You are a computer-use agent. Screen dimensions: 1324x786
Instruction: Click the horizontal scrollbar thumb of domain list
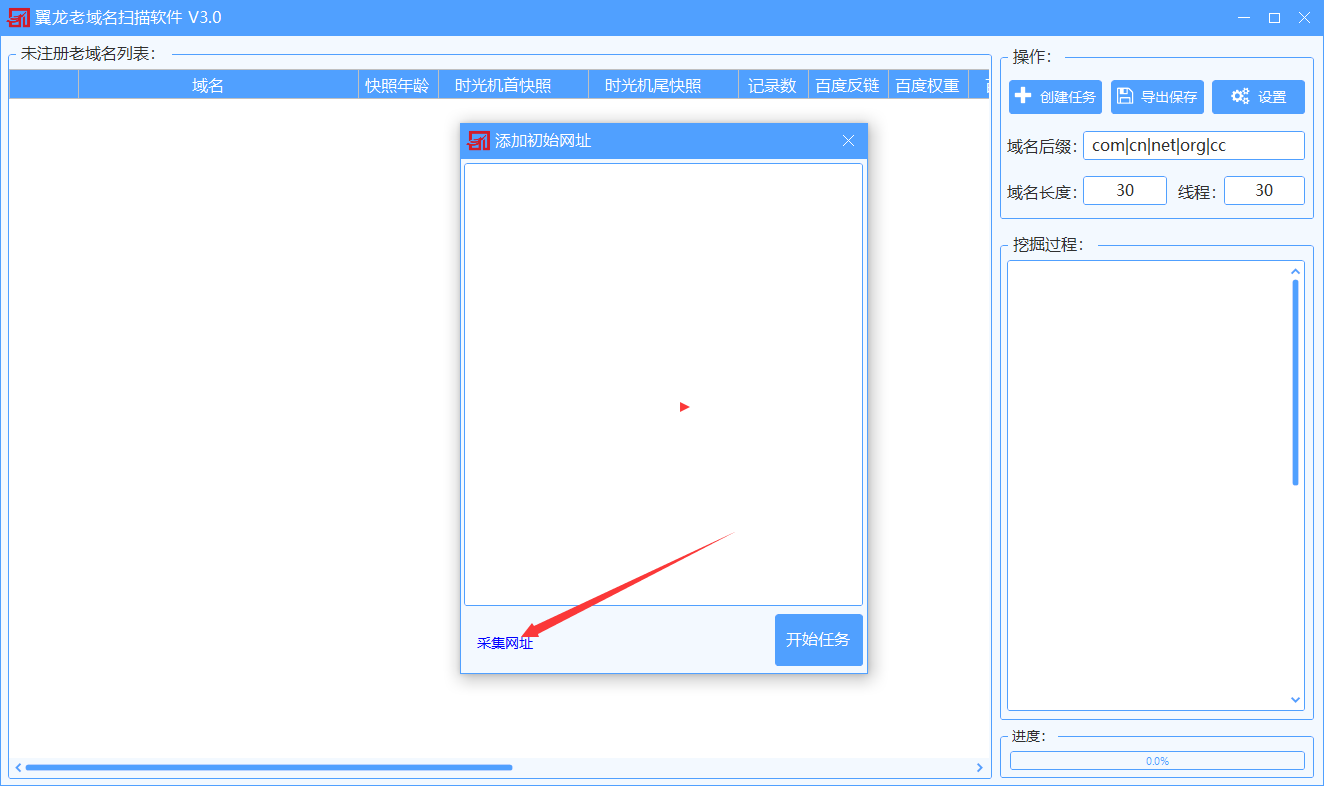click(x=269, y=767)
